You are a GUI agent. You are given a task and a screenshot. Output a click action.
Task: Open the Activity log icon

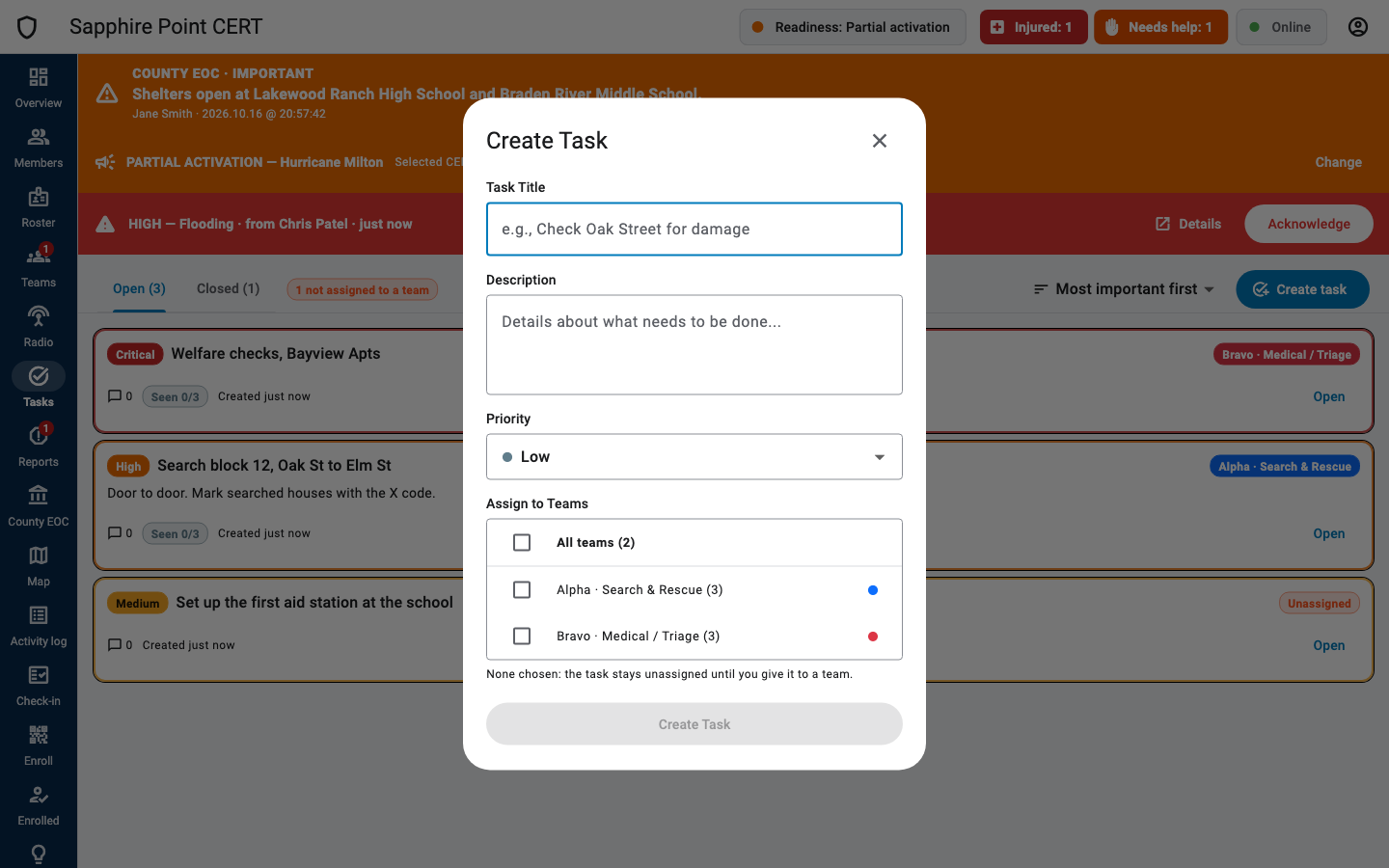(x=39, y=615)
